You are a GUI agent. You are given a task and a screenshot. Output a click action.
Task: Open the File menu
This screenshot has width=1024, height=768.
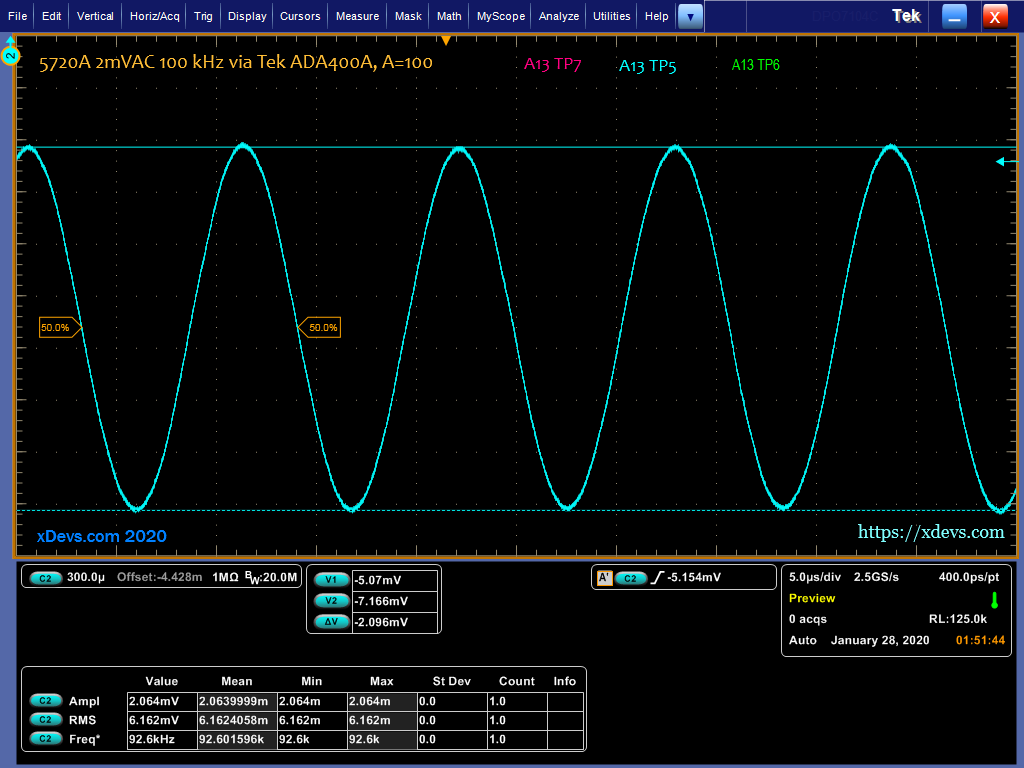[x=17, y=16]
